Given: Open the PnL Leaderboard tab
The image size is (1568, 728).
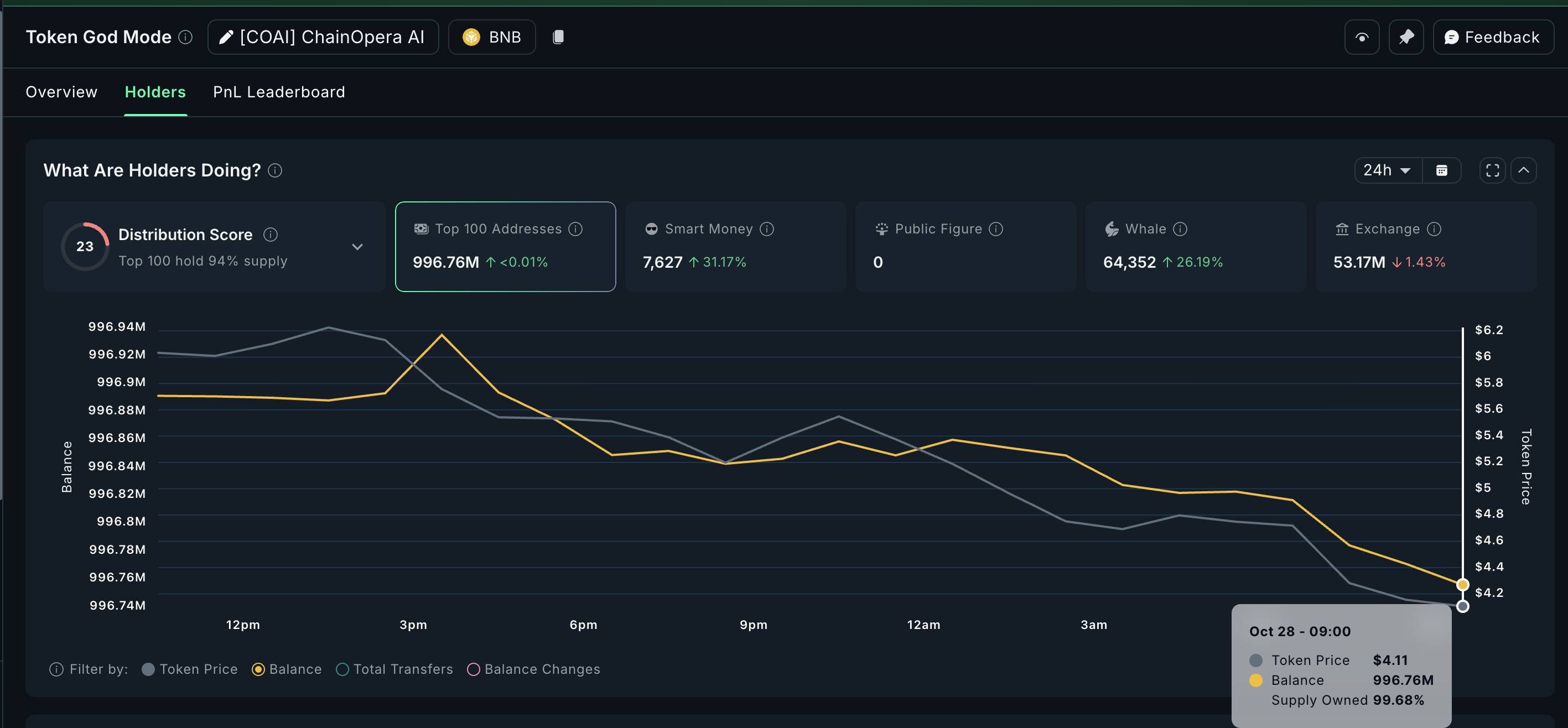Looking at the screenshot, I should (x=279, y=92).
